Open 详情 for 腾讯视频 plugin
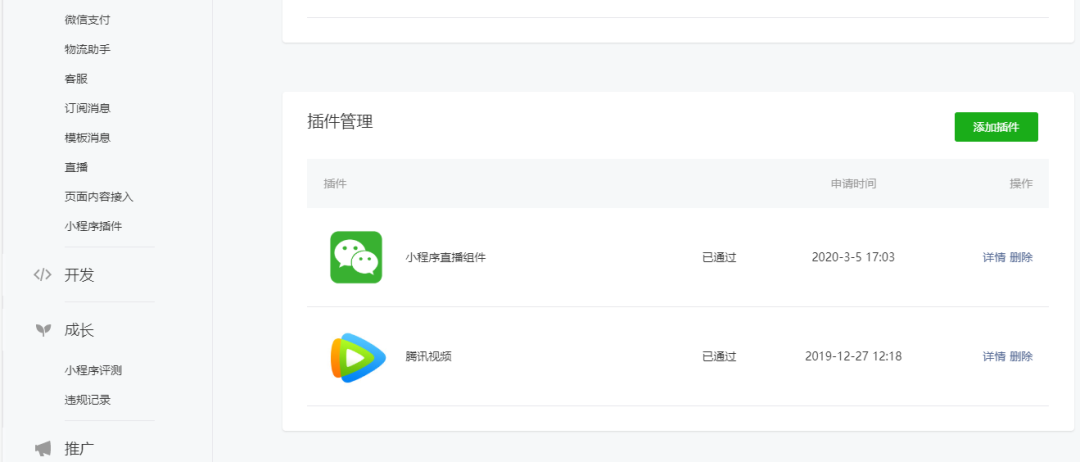This screenshot has width=1080, height=462. pyautogui.click(x=993, y=357)
